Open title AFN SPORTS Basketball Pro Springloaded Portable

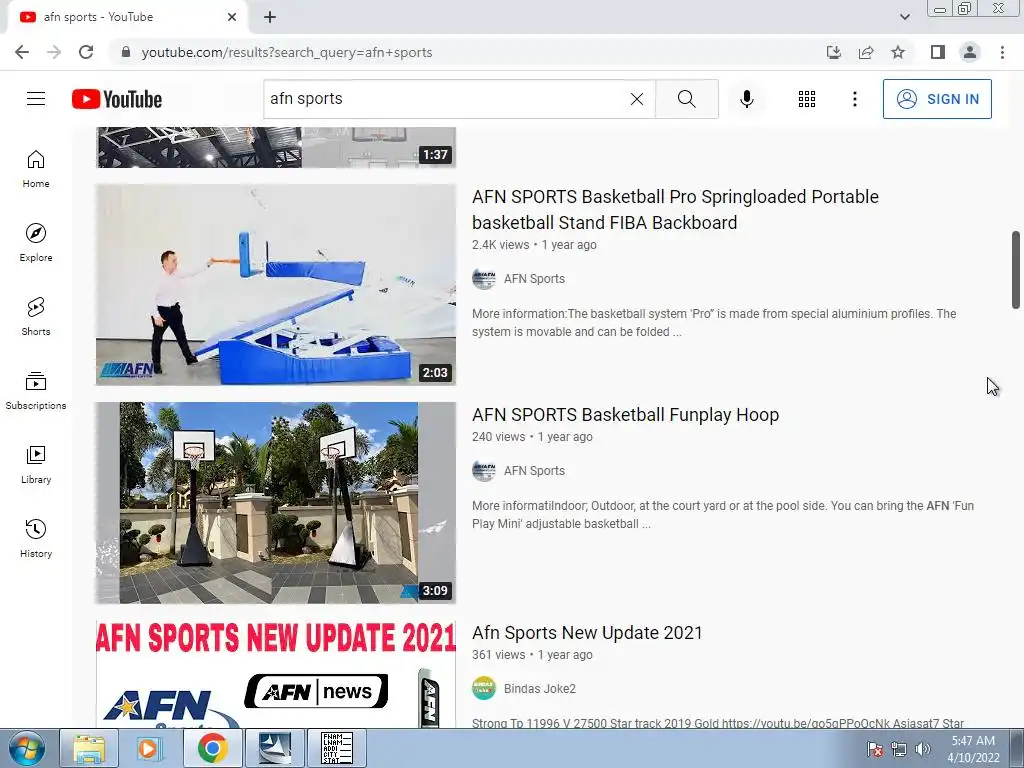675,210
